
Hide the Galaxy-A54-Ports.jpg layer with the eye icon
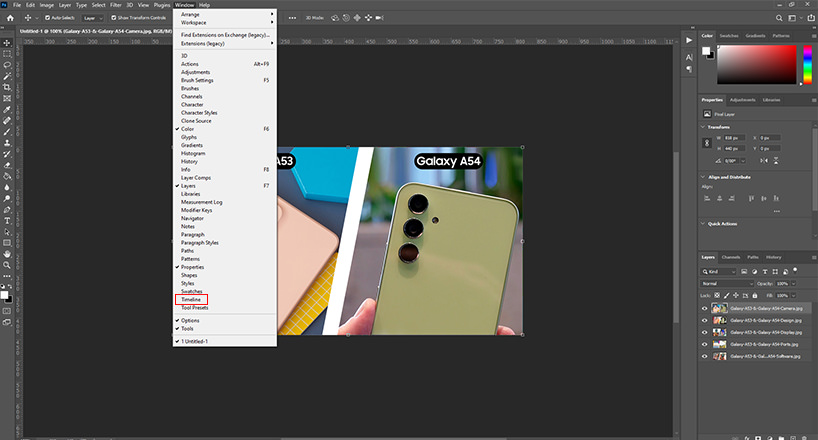[704, 344]
